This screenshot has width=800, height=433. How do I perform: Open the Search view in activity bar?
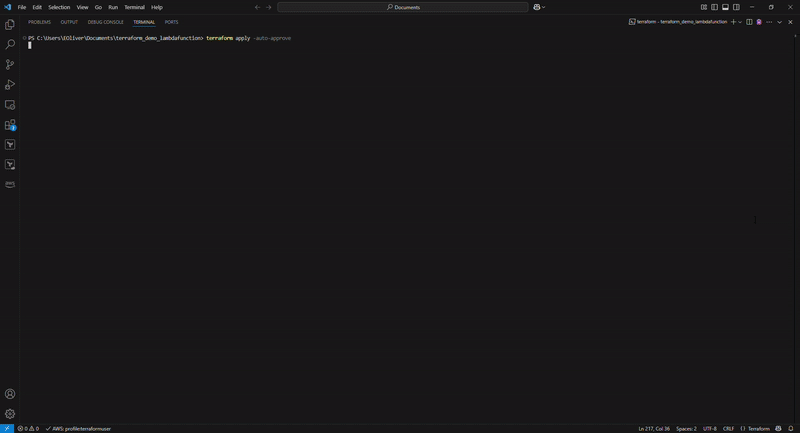click(x=10, y=44)
